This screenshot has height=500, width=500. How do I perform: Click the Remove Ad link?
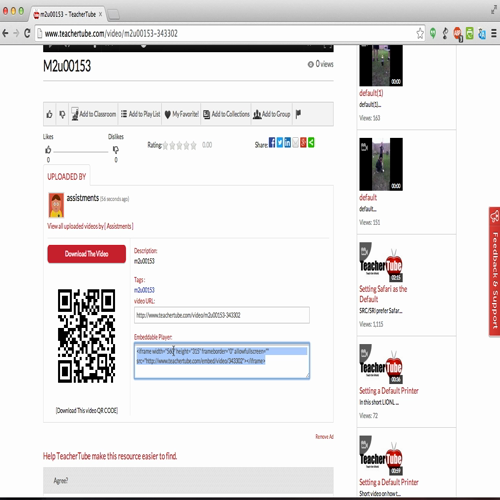(x=324, y=436)
